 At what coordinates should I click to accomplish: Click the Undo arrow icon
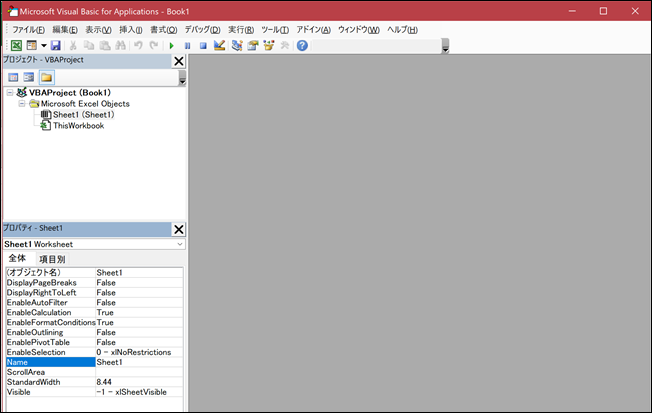(x=138, y=45)
